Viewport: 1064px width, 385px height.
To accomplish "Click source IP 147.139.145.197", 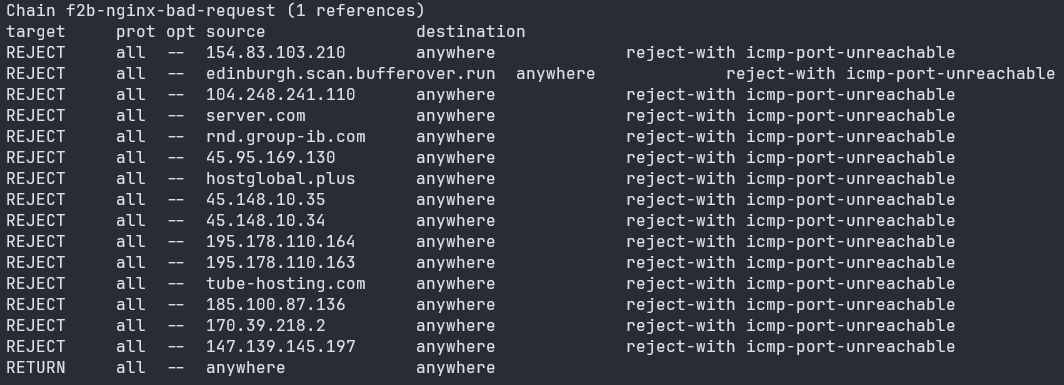I will [280, 348].
